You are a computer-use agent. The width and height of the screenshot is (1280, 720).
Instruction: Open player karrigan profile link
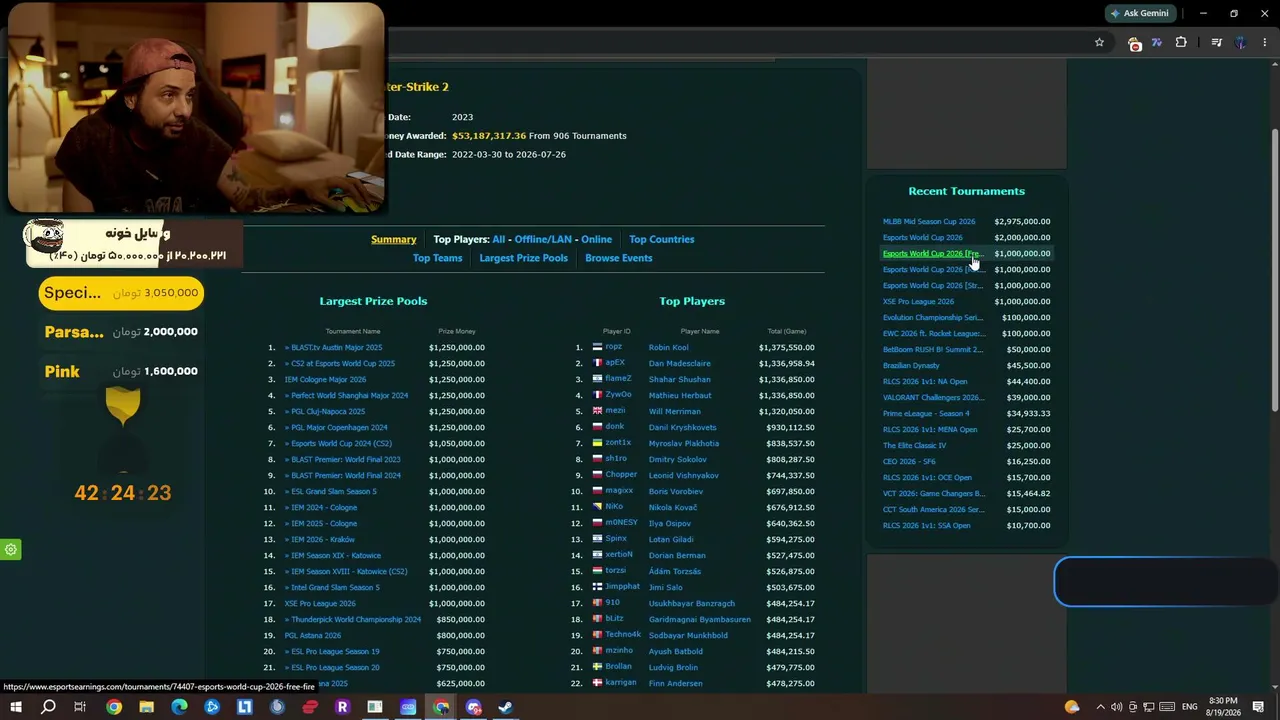(621, 684)
